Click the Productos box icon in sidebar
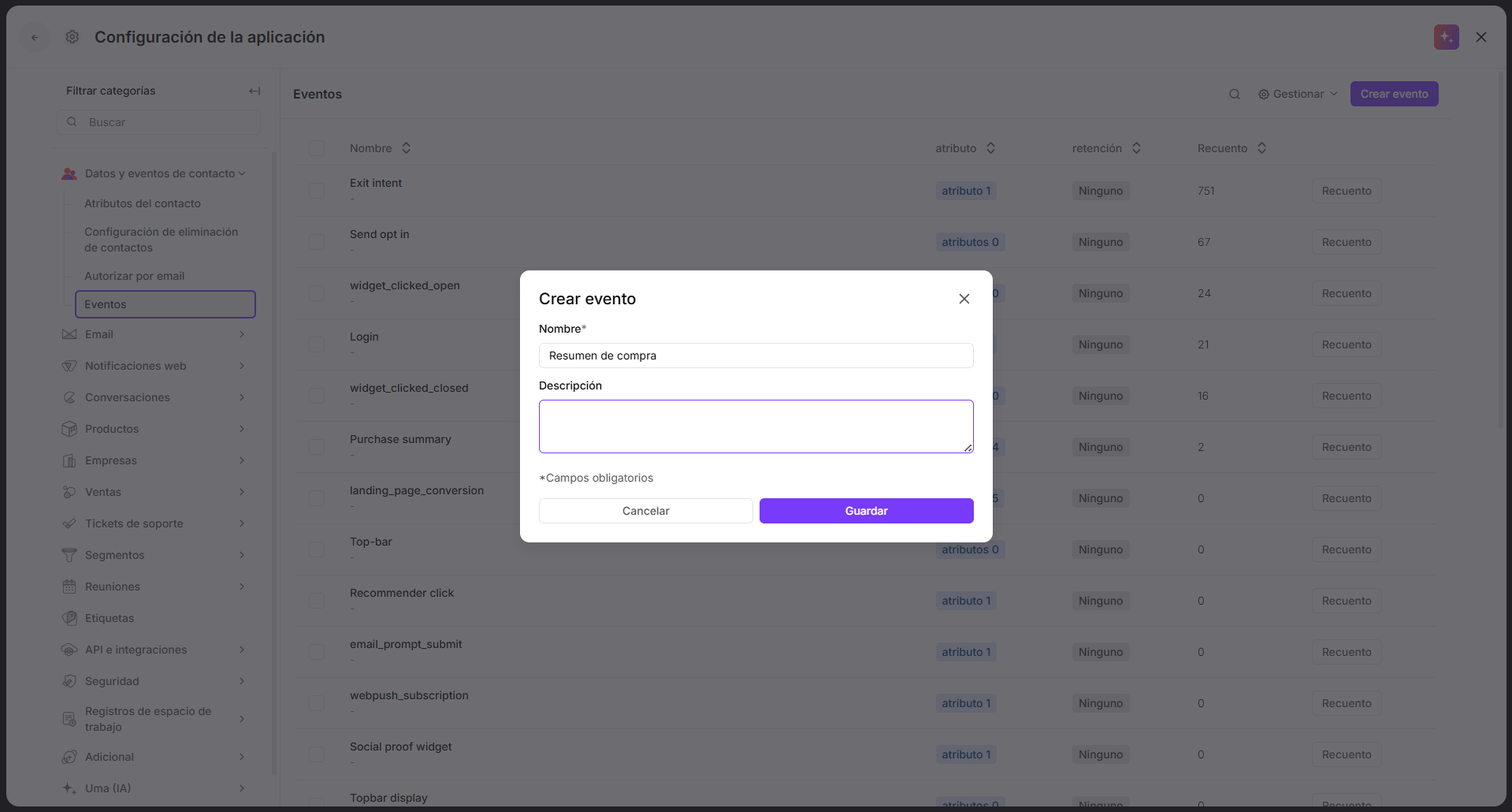1512x812 pixels. point(69,429)
